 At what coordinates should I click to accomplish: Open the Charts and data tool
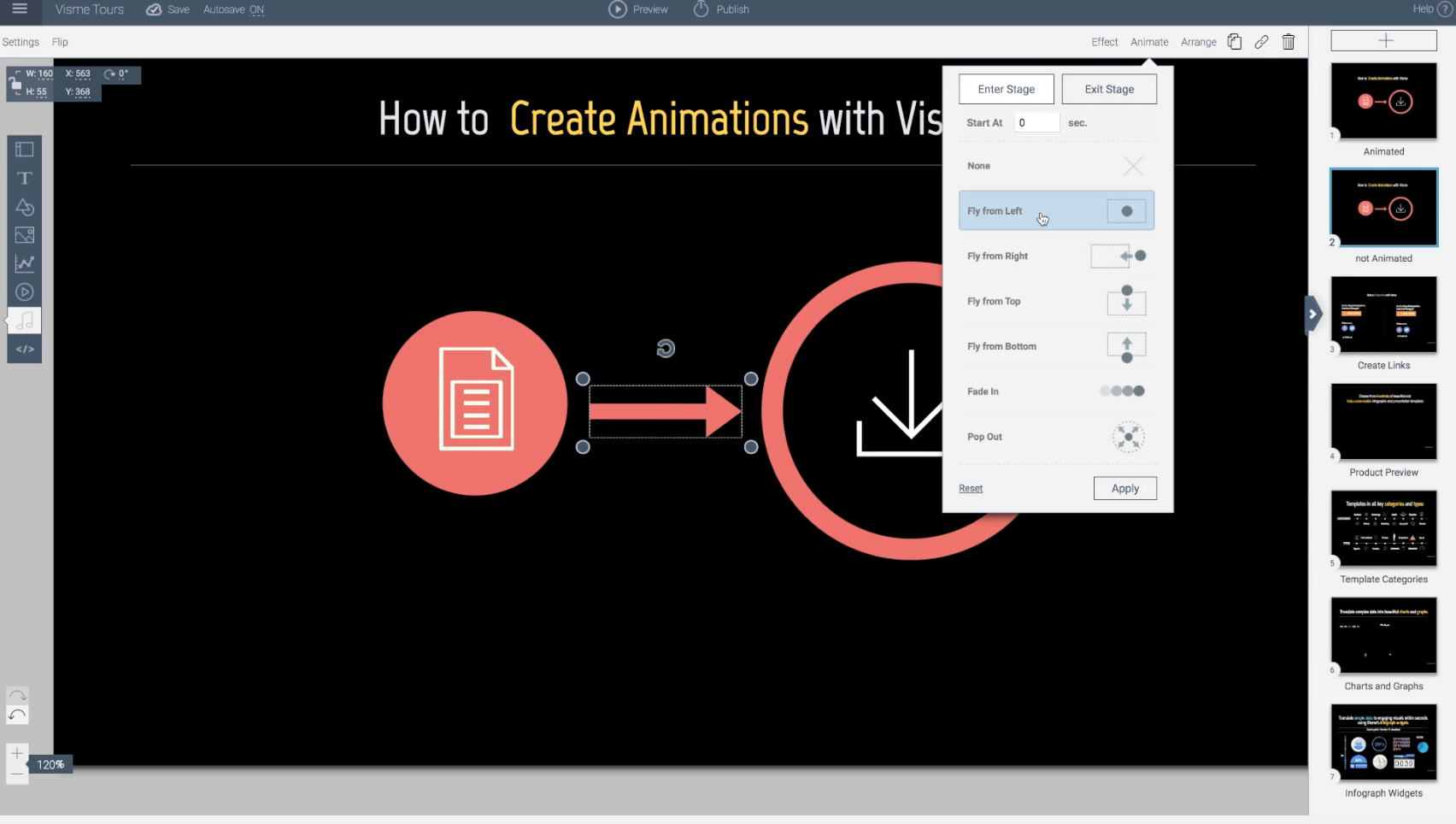25,263
